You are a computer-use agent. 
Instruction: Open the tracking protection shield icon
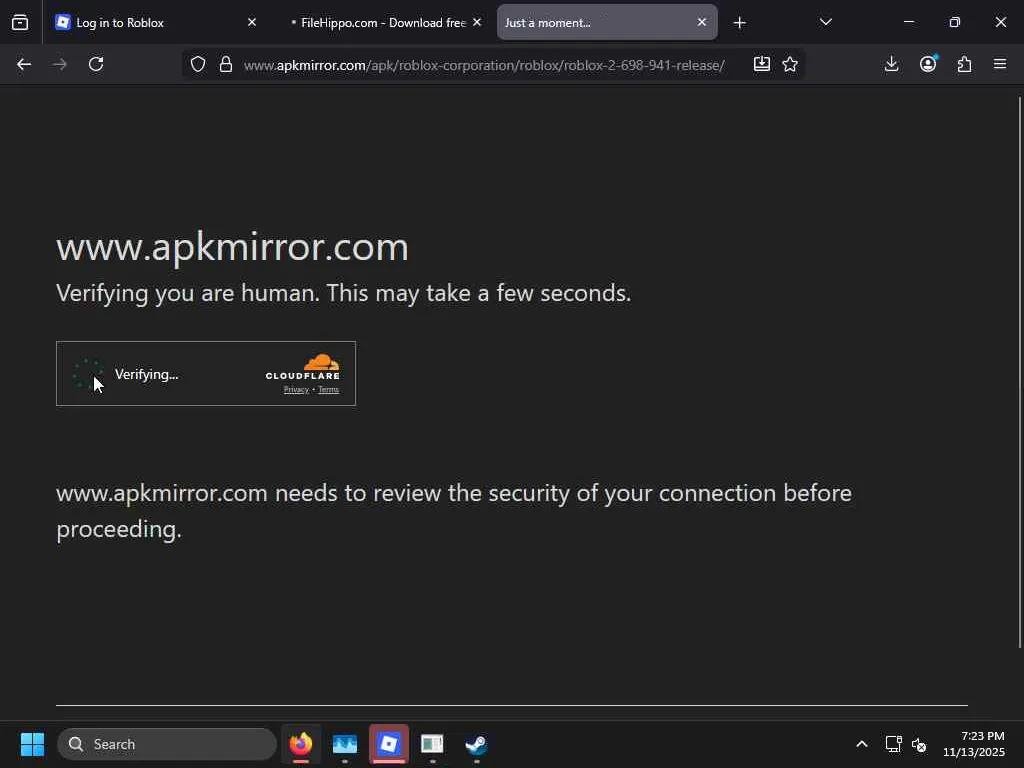(x=198, y=64)
